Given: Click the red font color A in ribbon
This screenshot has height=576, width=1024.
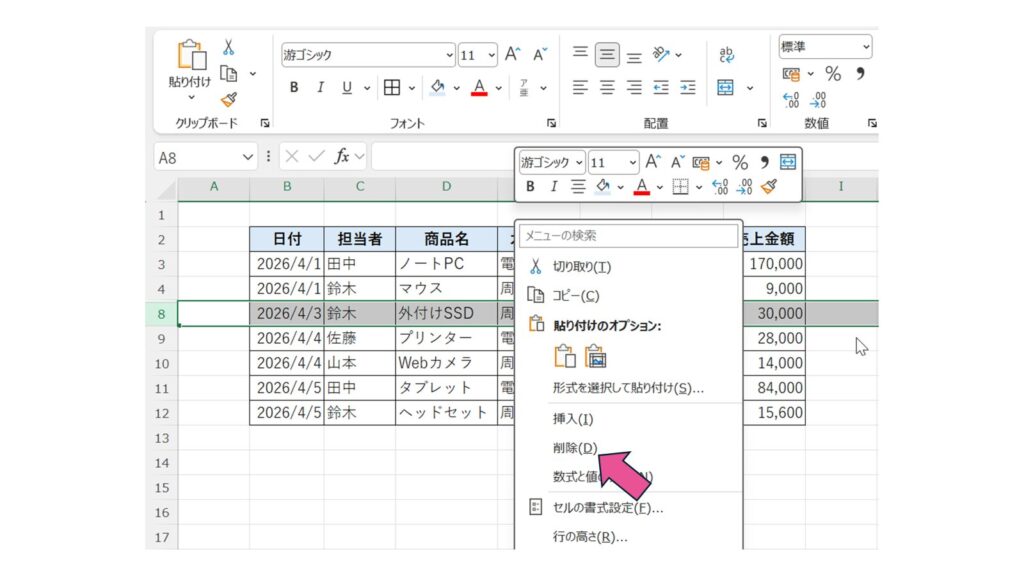Looking at the screenshot, I should click(477, 87).
